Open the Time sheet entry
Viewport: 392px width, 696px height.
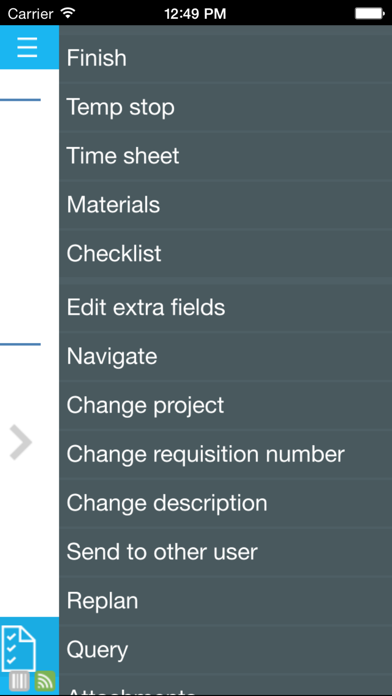[x=226, y=156]
